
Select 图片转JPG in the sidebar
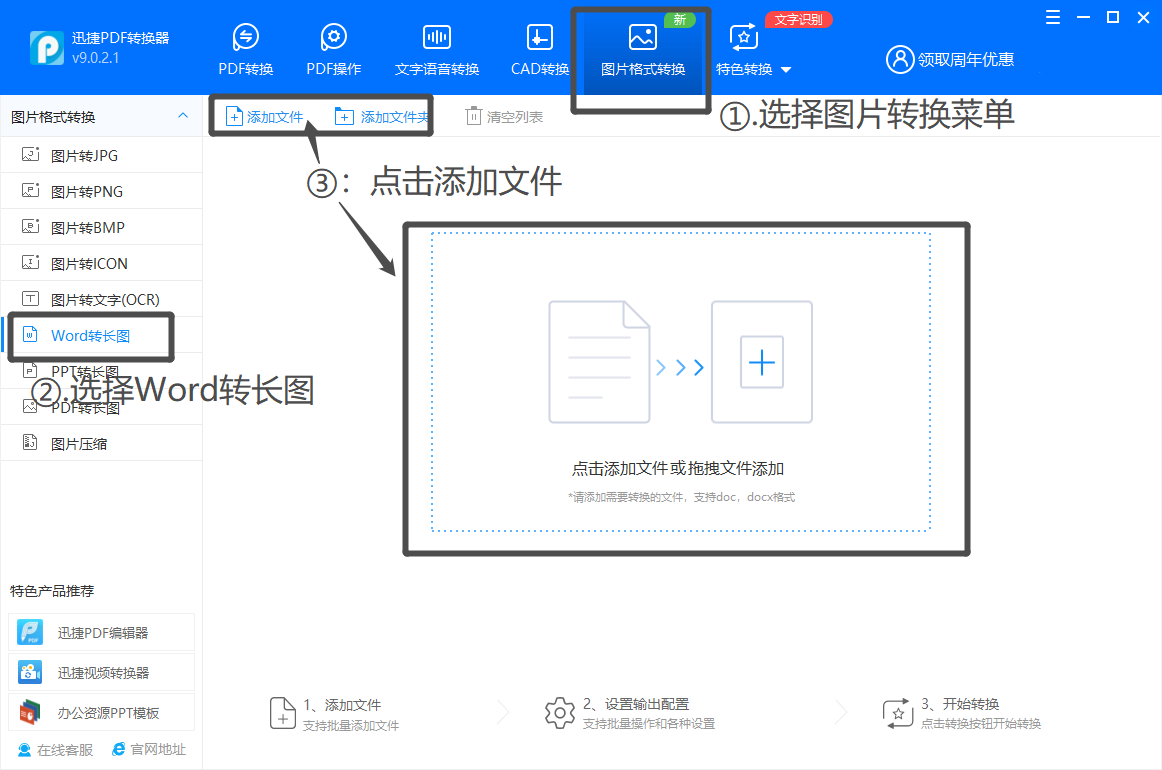102,156
